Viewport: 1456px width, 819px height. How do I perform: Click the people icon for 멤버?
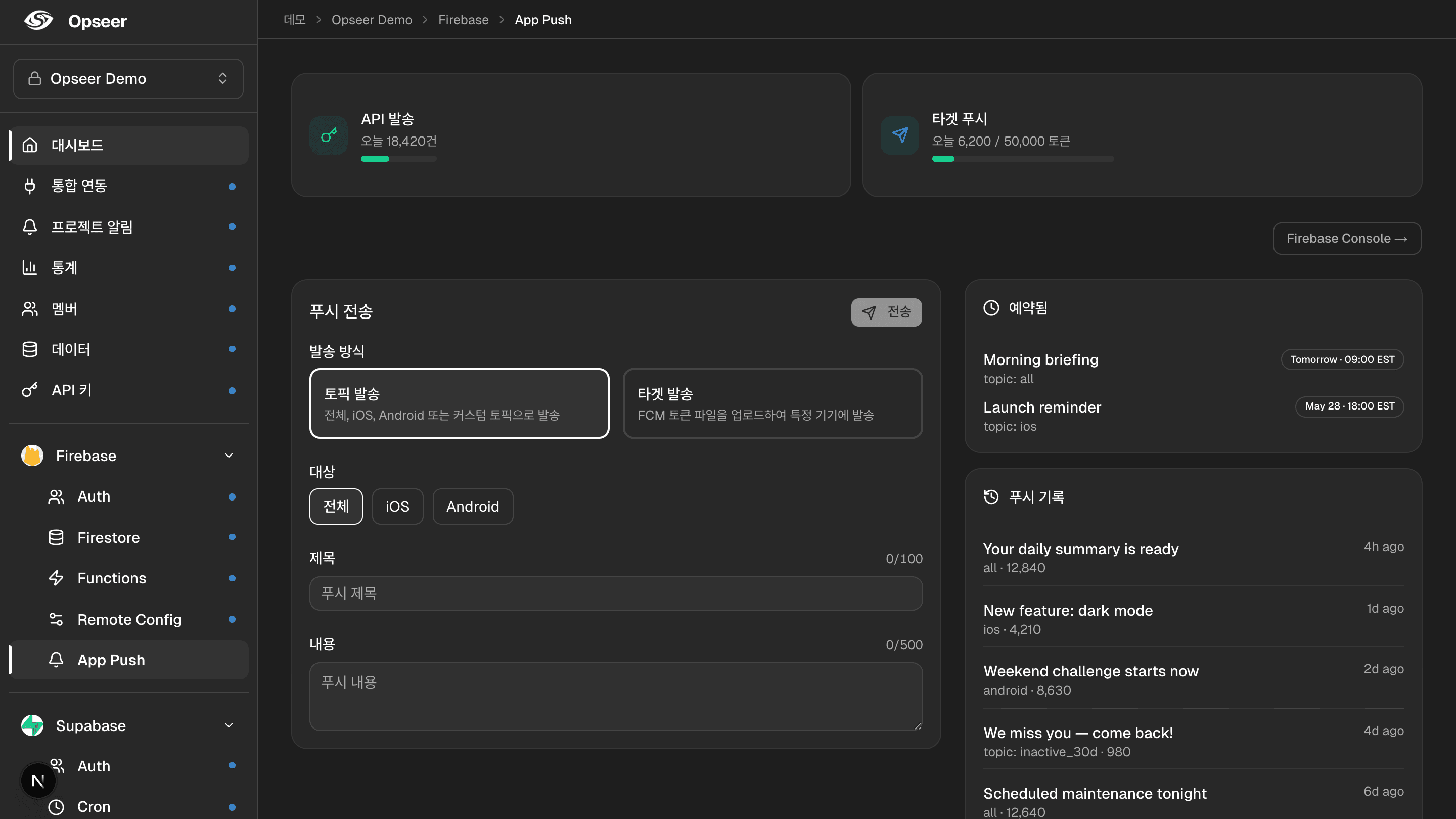click(30, 308)
